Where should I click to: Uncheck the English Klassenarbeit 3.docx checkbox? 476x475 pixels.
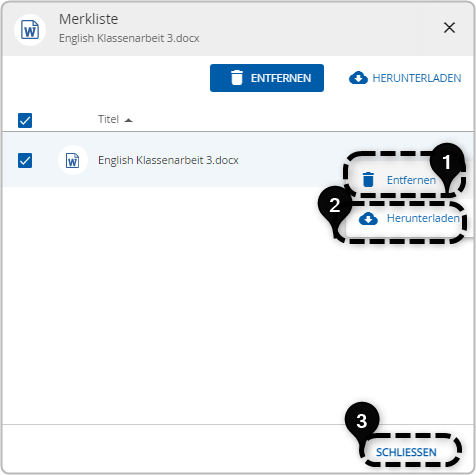[25, 160]
